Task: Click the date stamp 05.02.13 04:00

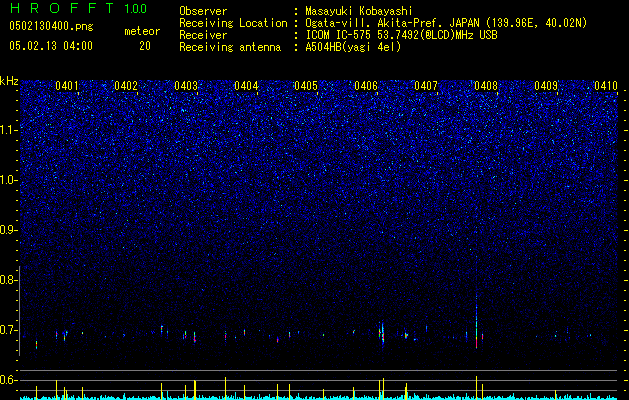Action: [51, 46]
